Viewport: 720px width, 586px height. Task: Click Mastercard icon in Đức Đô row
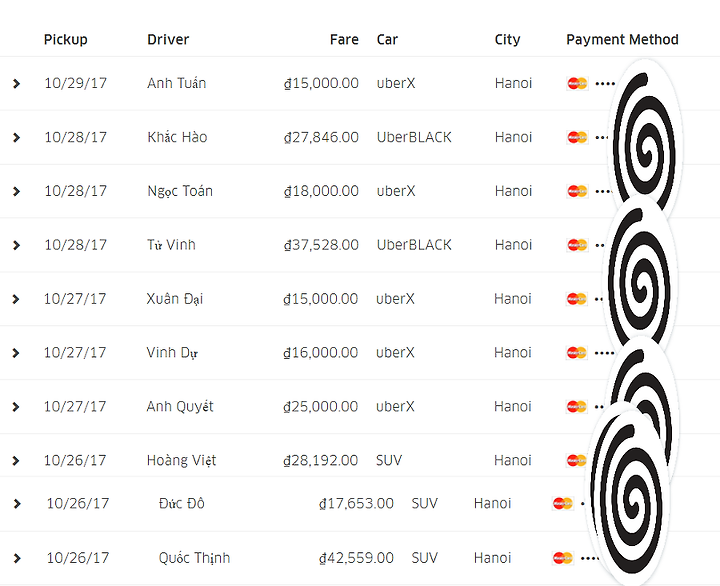coord(562,504)
